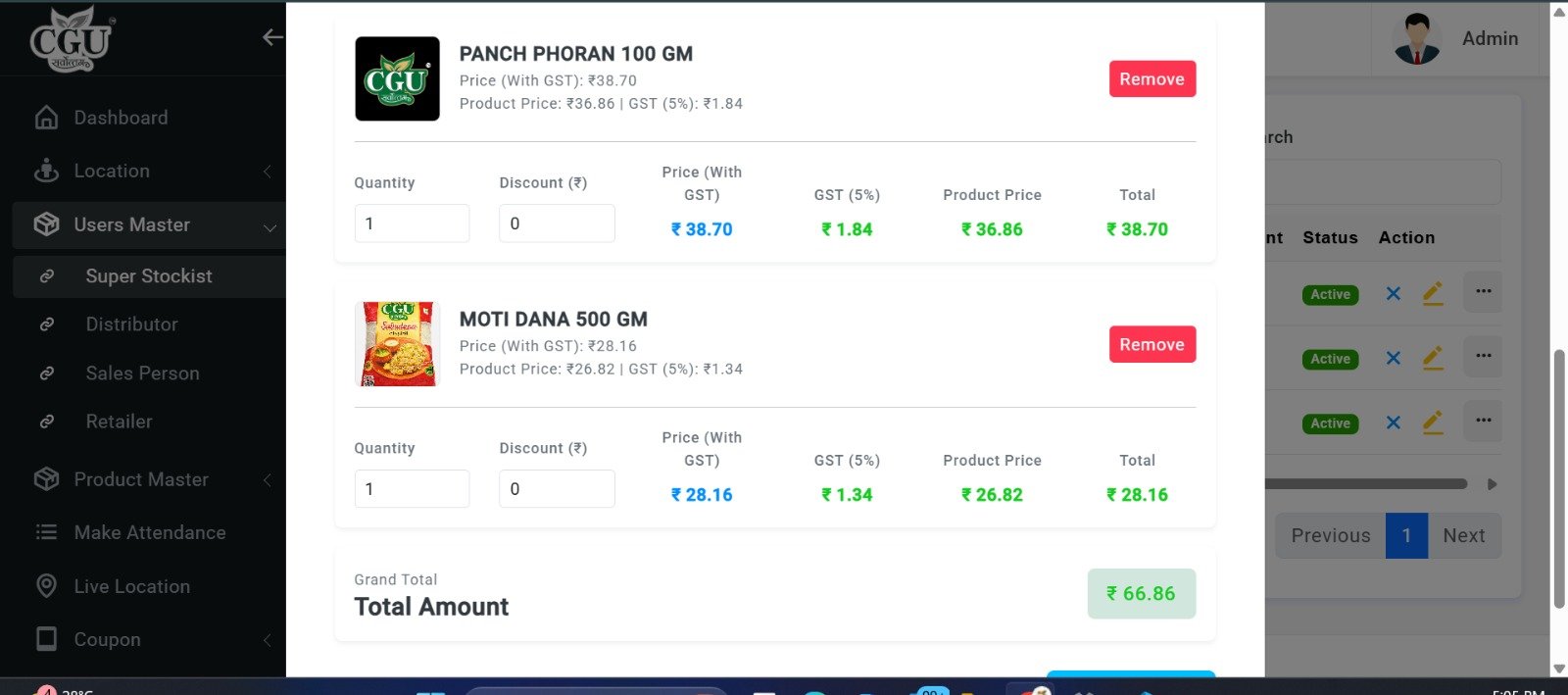
Task: Expand the Coupon menu chevron
Action: click(268, 640)
